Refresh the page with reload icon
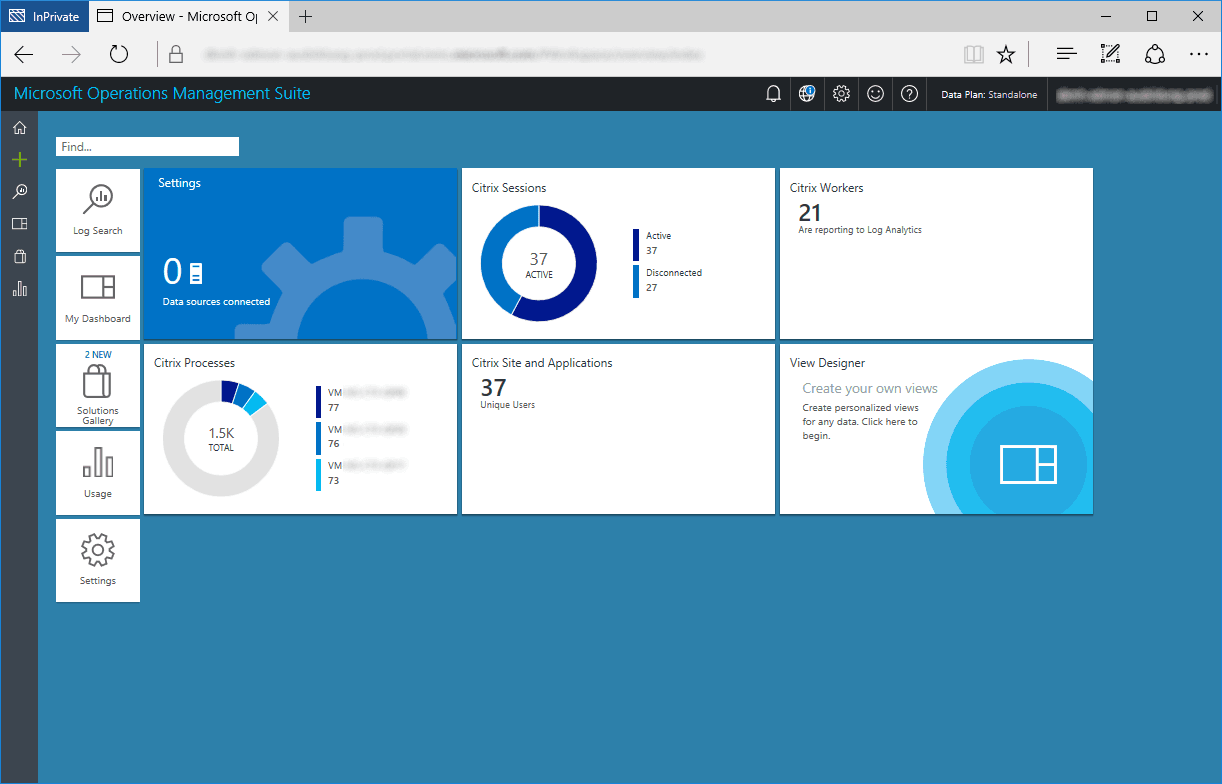The height and width of the screenshot is (784, 1222). point(119,54)
